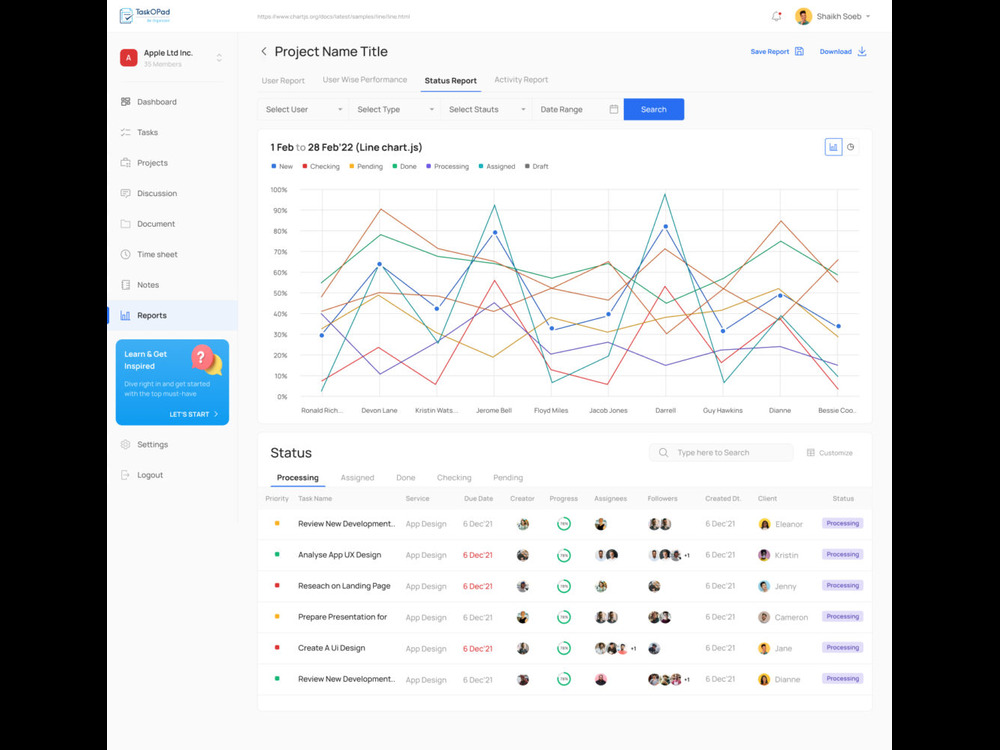
Task: Open the Select Stauts dropdown
Action: [486, 109]
